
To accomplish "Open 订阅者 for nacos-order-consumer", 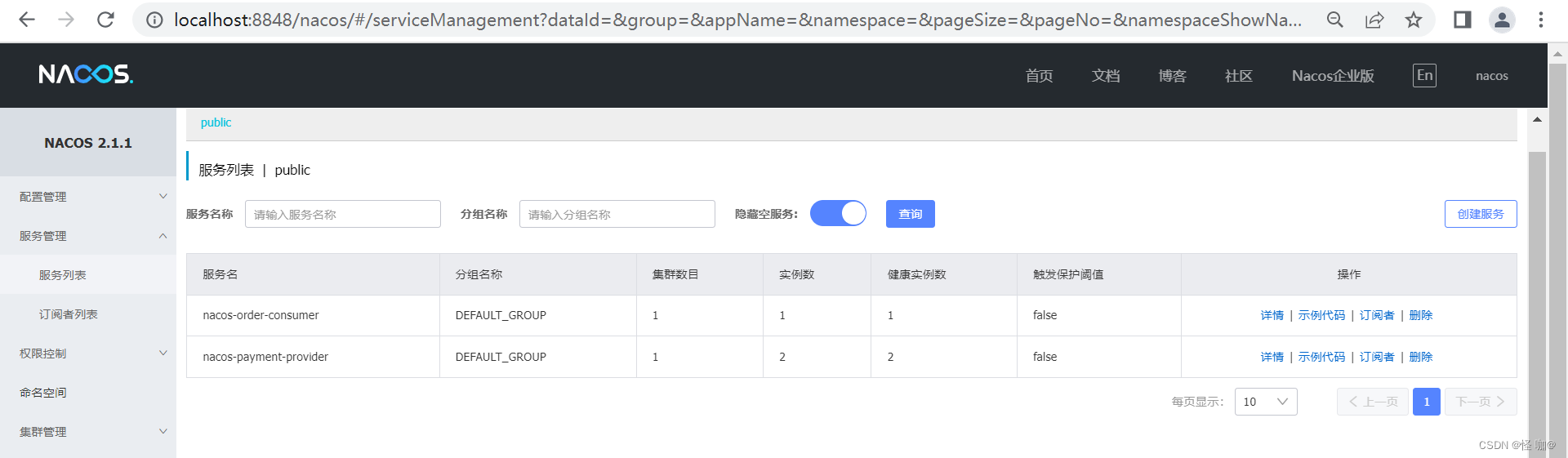I will [x=1377, y=315].
